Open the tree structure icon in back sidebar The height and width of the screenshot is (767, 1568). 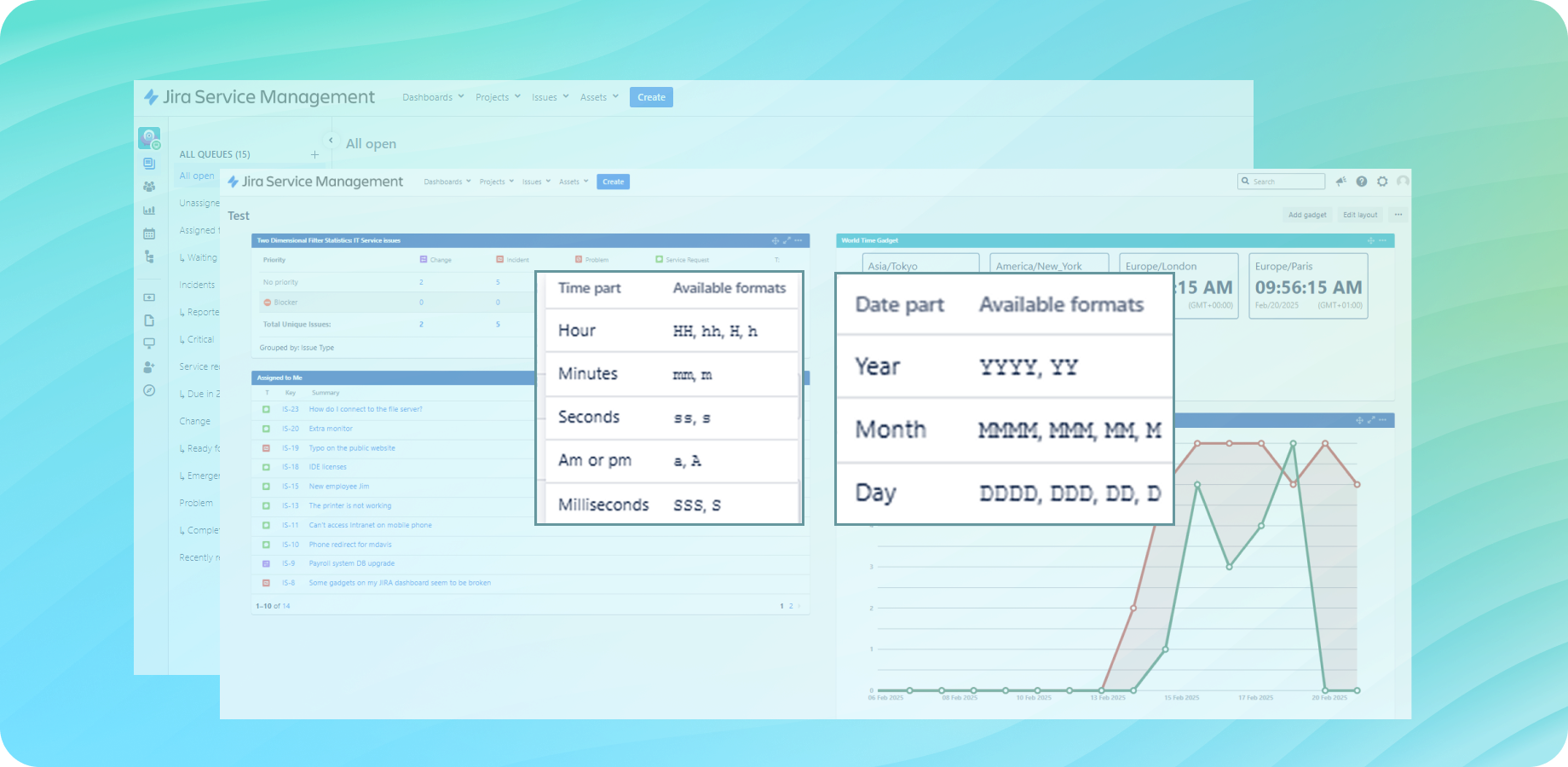pyautogui.click(x=149, y=257)
